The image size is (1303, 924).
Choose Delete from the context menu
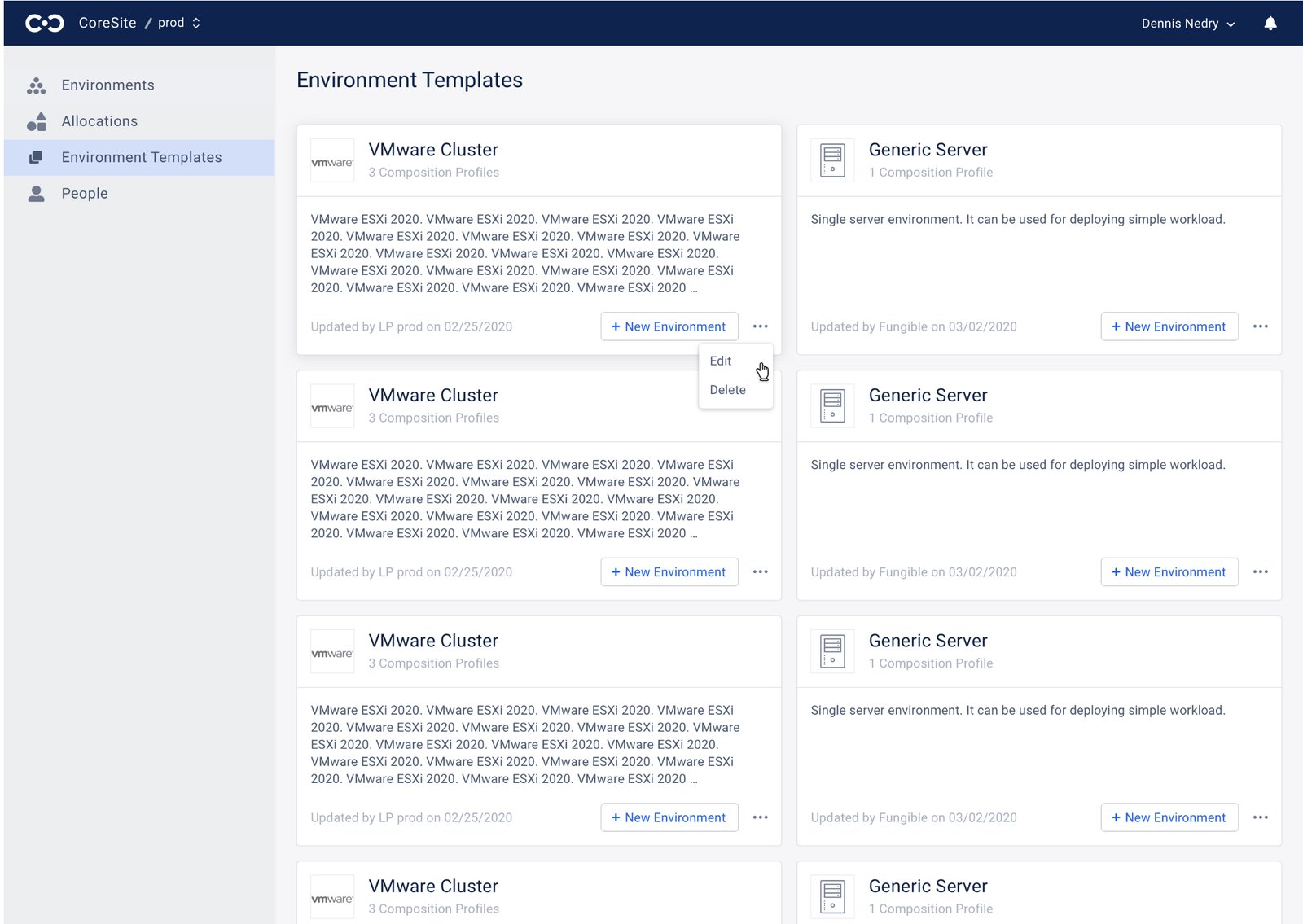tap(727, 390)
